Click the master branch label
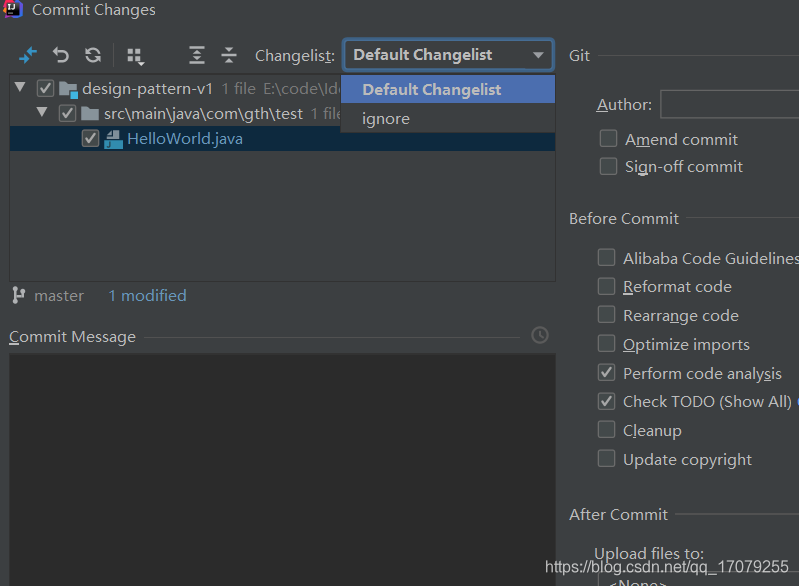Image resolution: width=799 pixels, height=586 pixels. pyautogui.click(x=59, y=296)
